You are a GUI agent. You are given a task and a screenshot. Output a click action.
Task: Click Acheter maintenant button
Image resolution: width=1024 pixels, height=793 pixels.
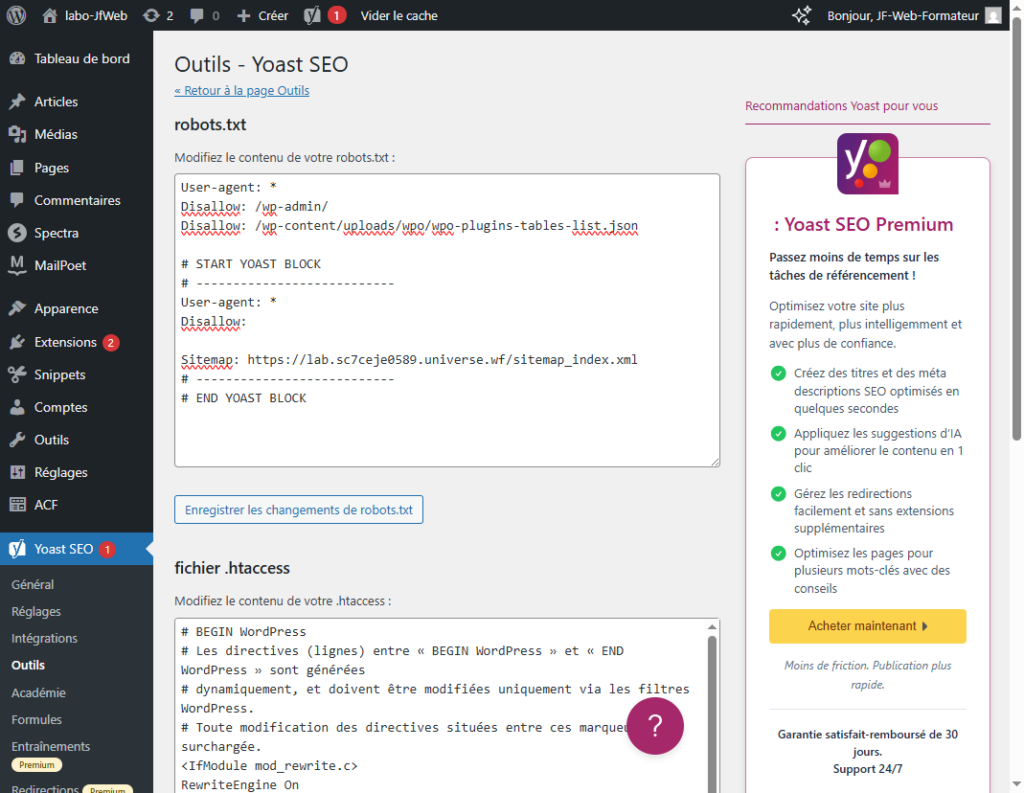(867, 626)
